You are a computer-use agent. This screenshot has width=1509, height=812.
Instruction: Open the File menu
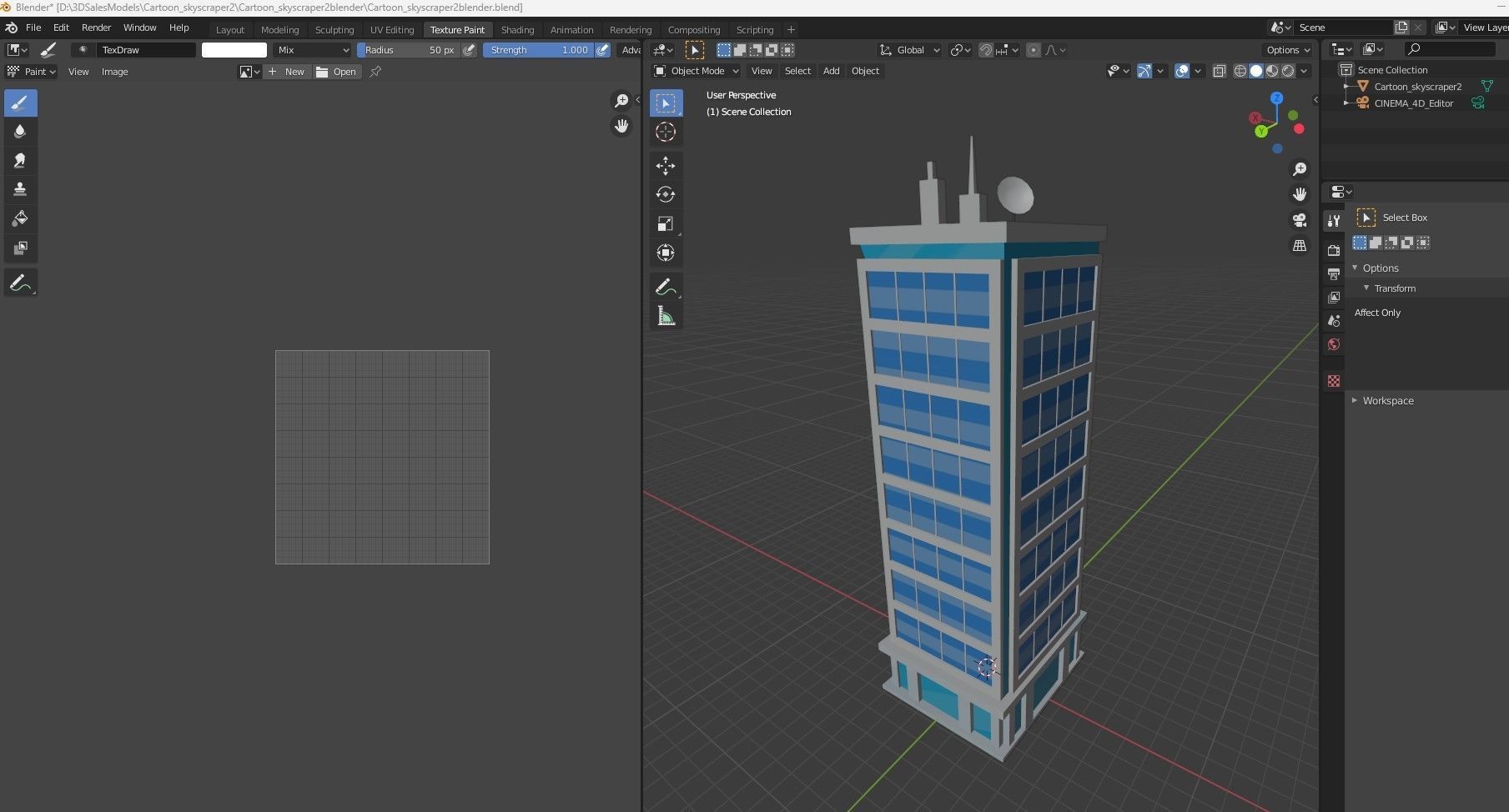pyautogui.click(x=33, y=28)
